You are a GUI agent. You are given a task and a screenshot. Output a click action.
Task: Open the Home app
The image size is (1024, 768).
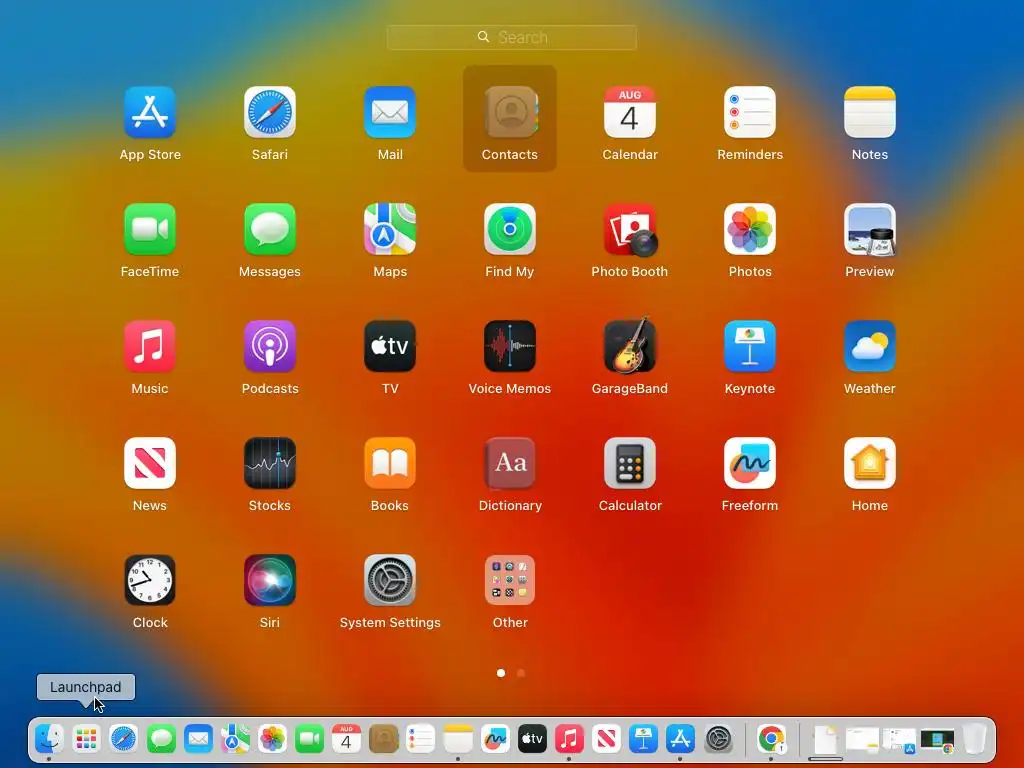point(870,463)
